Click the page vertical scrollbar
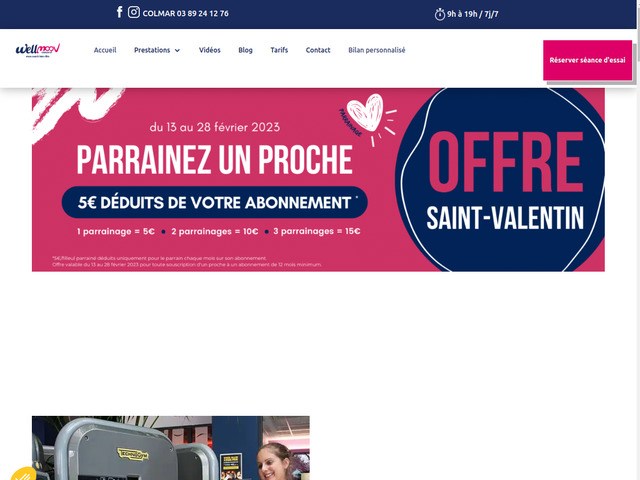The image size is (640, 480). [637, 240]
